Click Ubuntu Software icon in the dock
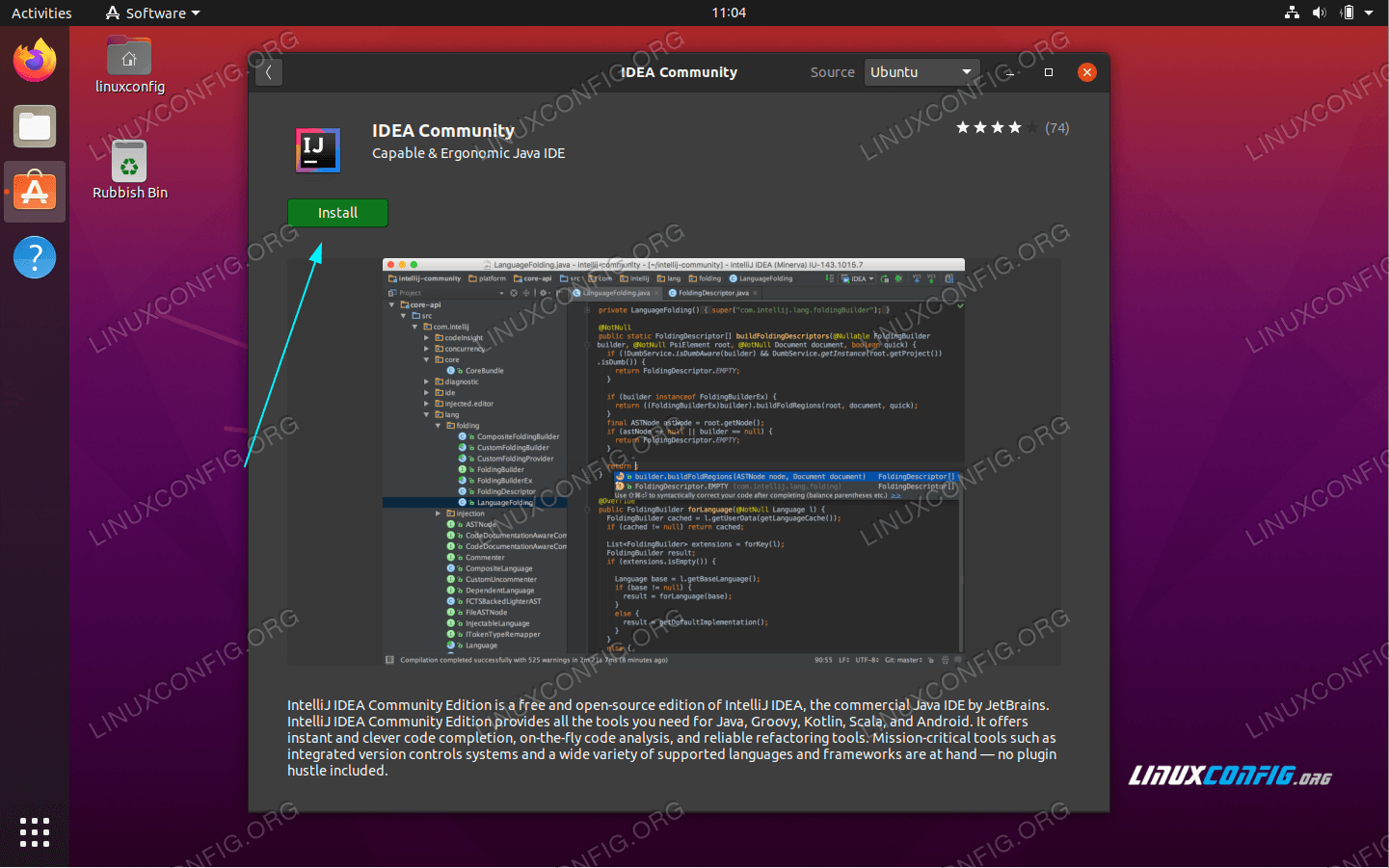Image resolution: width=1389 pixels, height=868 pixels. tap(35, 192)
